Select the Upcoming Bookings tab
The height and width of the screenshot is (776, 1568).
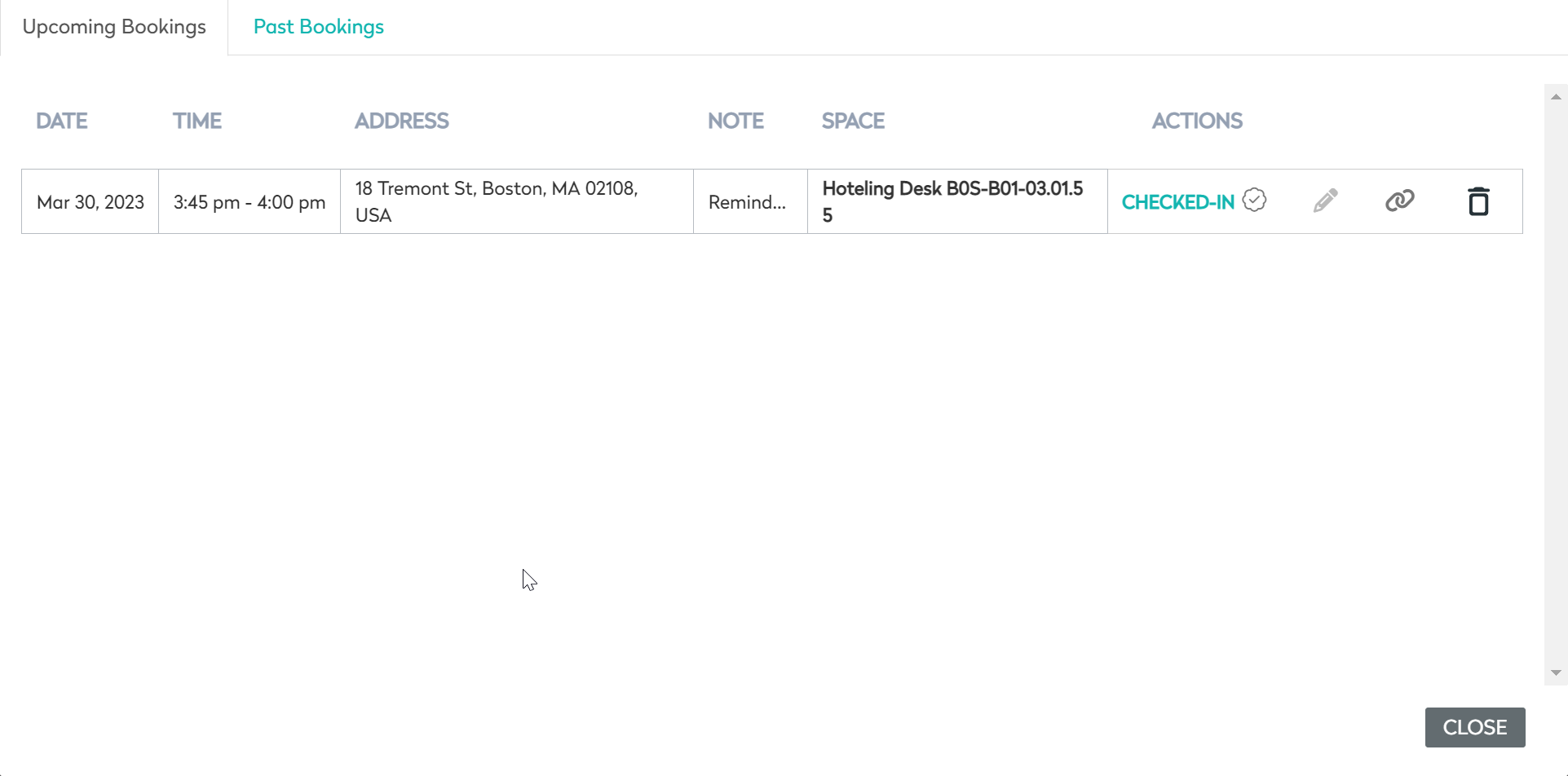(114, 27)
